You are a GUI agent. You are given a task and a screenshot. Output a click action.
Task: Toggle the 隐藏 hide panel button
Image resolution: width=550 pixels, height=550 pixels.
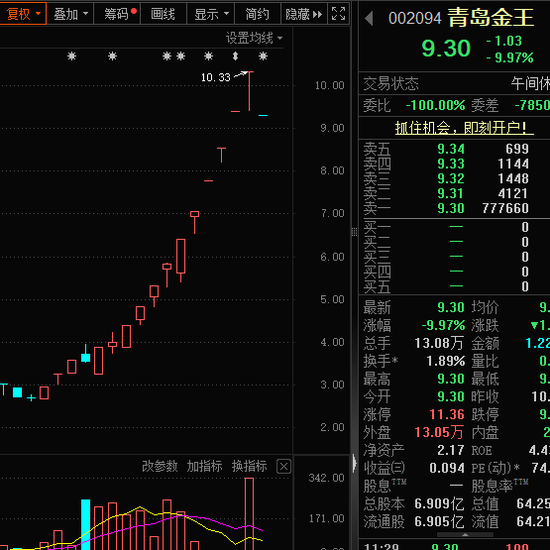(304, 14)
